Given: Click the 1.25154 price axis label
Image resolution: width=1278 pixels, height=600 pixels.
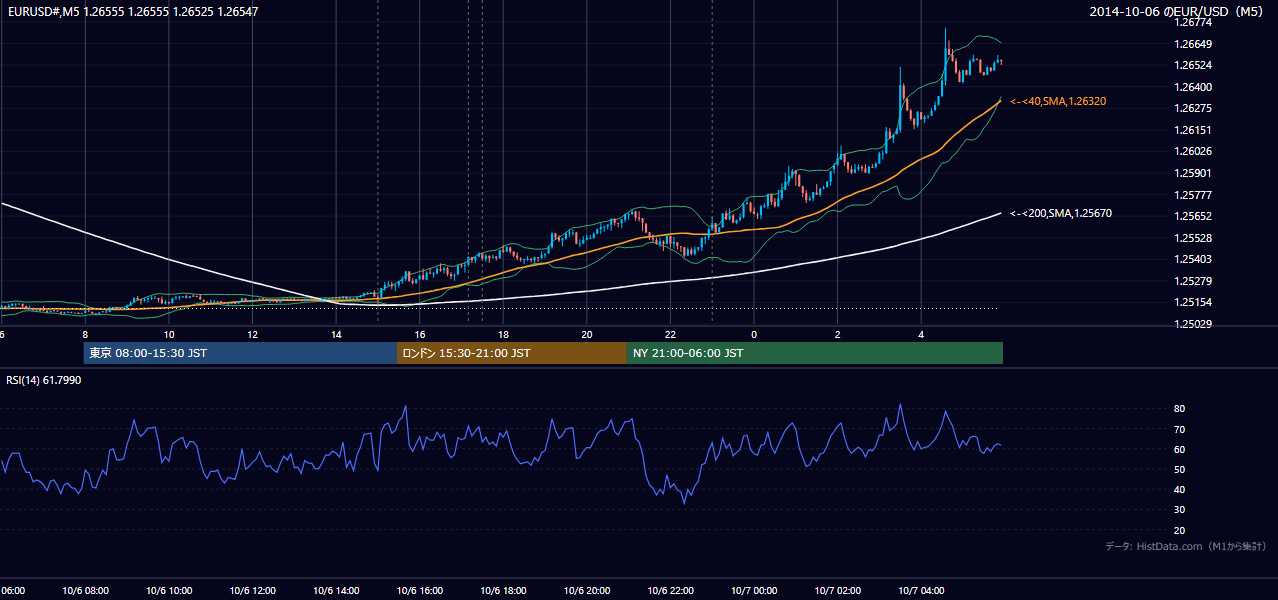Looking at the screenshot, I should (x=1193, y=302).
